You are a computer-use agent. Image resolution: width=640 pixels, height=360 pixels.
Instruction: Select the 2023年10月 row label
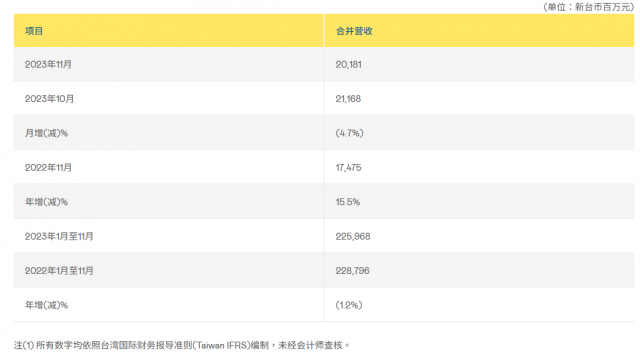(x=49, y=99)
